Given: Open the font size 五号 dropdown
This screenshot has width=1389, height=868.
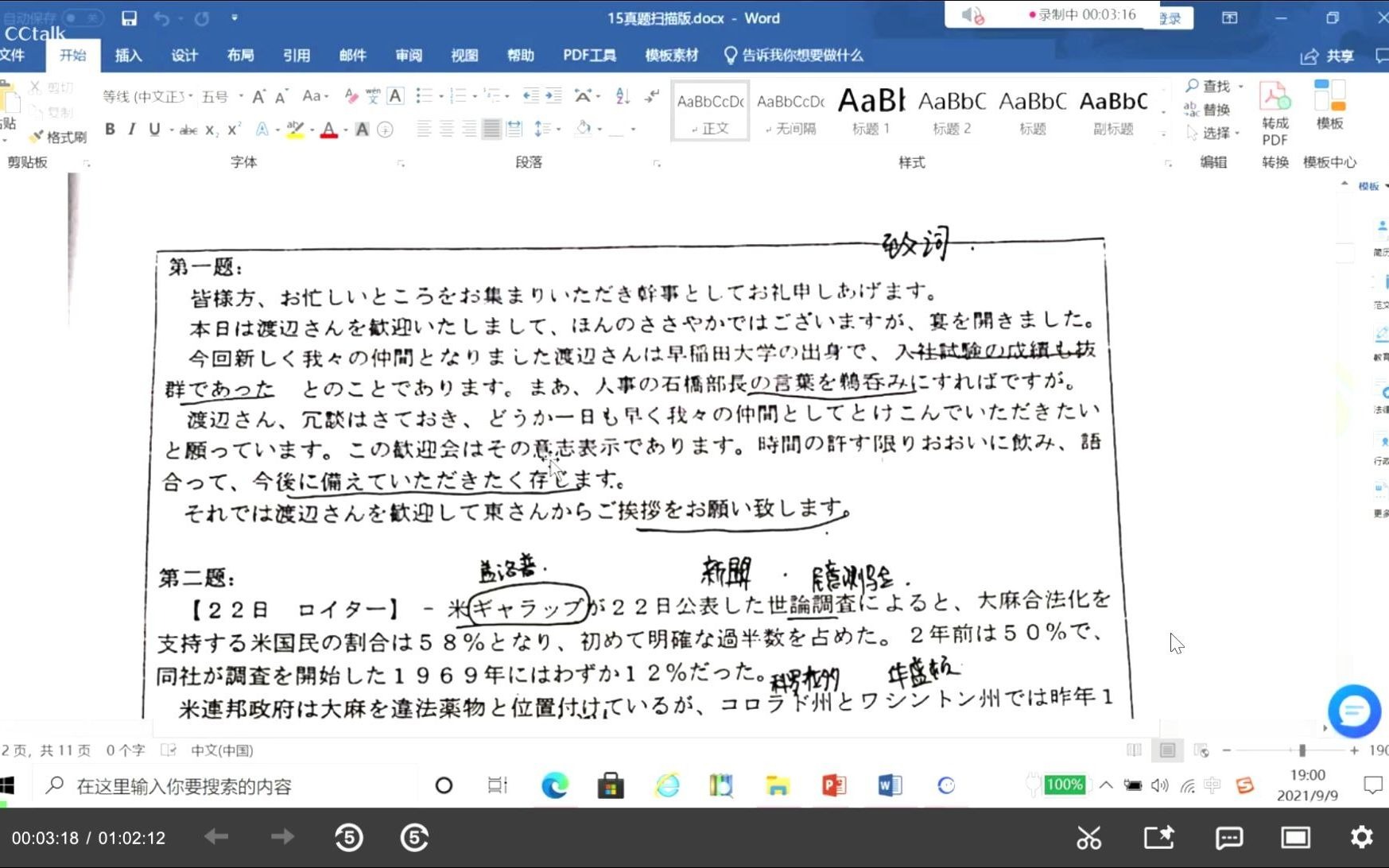Looking at the screenshot, I should [x=241, y=96].
